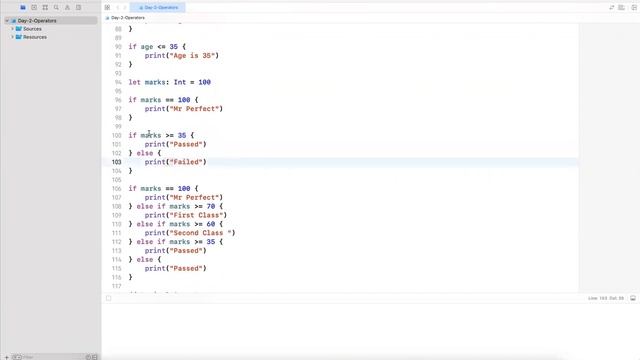This screenshot has width=640, height=360.
Task: Select the Day-2-Operators playground row
Action: (x=51, y=20)
